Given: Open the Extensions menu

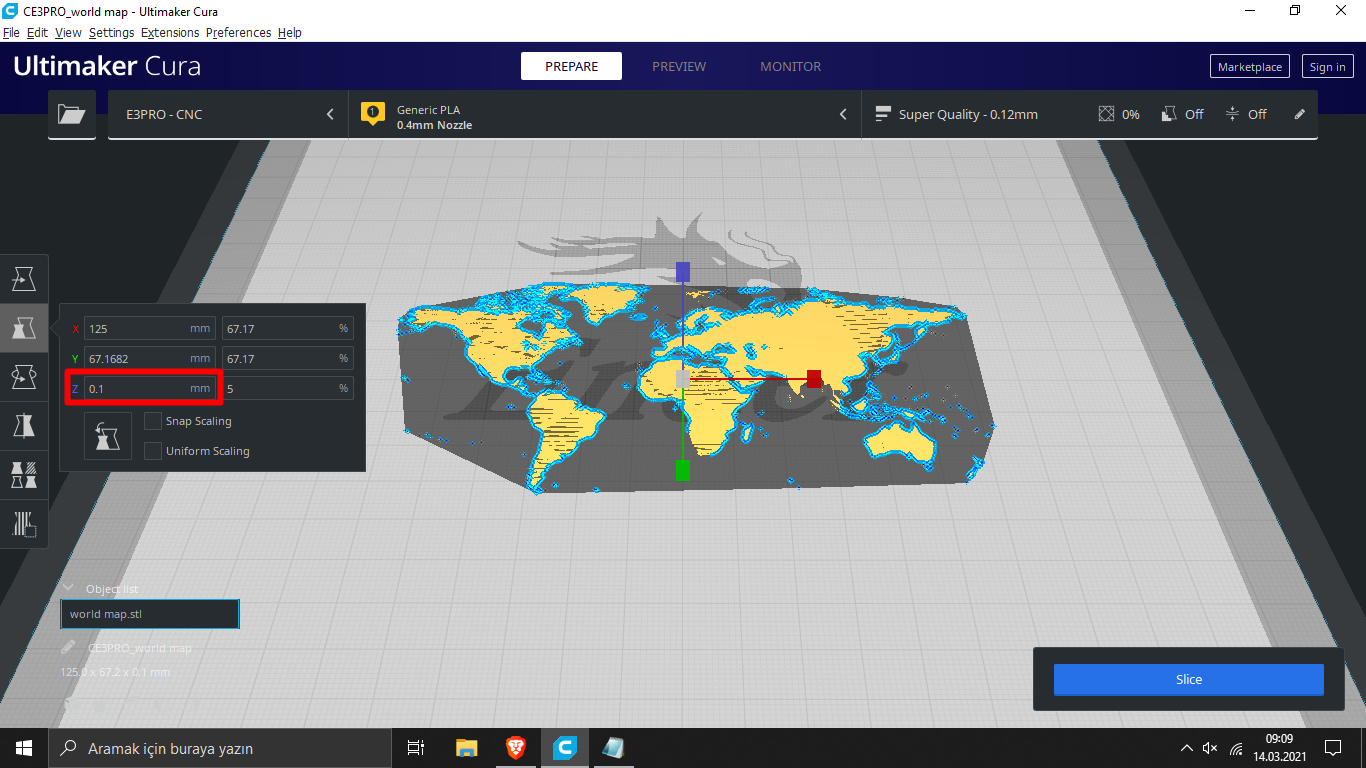Looking at the screenshot, I should (x=170, y=32).
